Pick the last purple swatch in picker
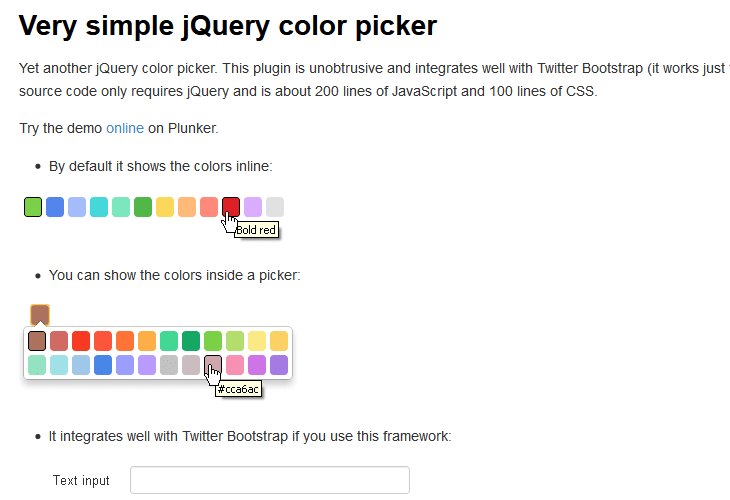The height and width of the screenshot is (500, 730). (x=279, y=365)
